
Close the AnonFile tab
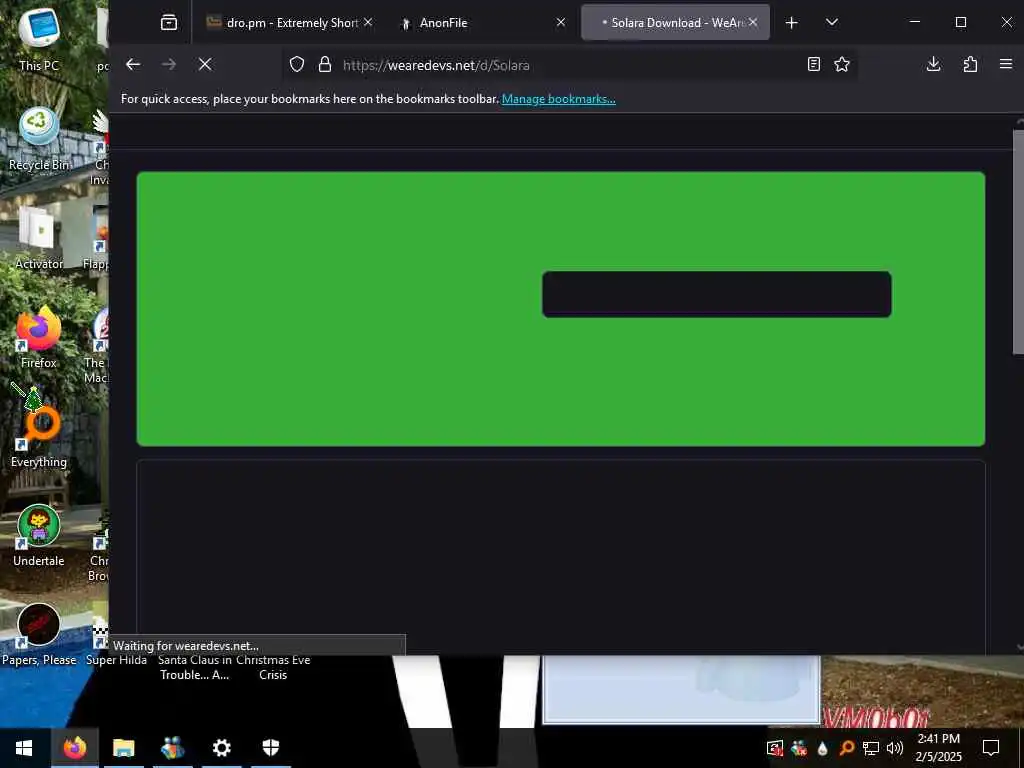[x=560, y=23]
